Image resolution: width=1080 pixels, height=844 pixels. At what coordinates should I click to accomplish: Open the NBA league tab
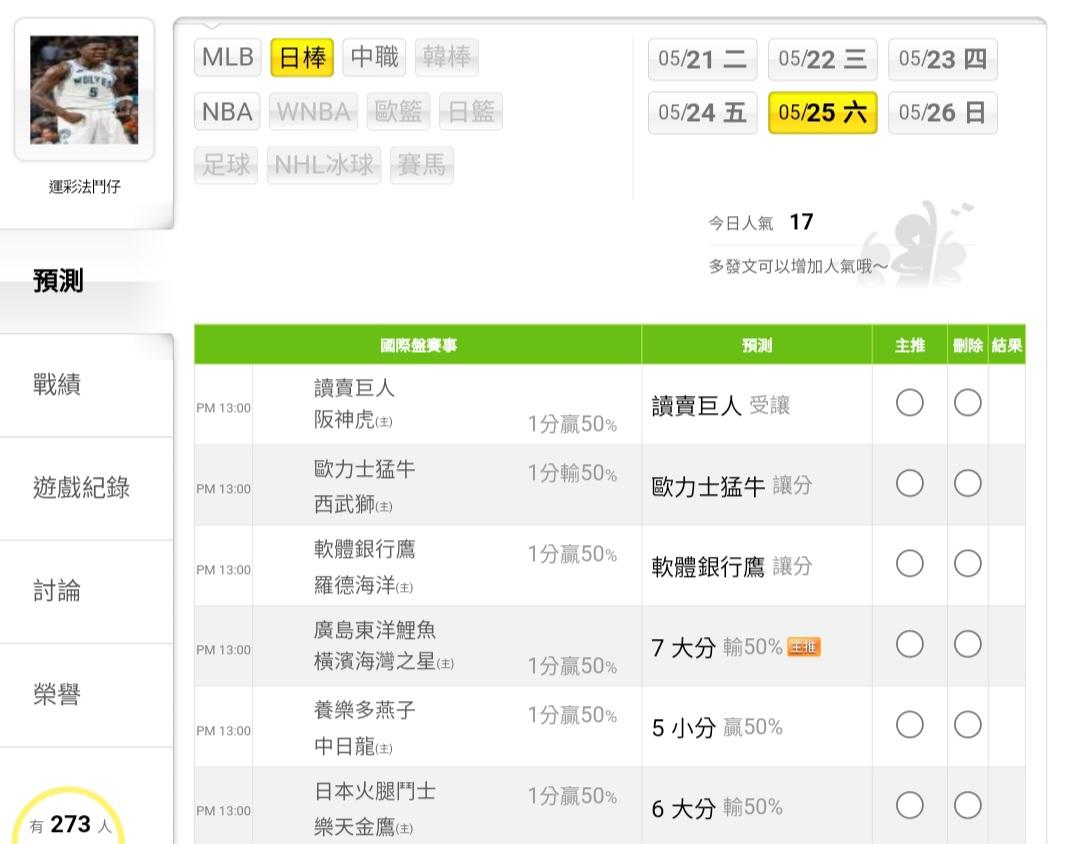(227, 111)
